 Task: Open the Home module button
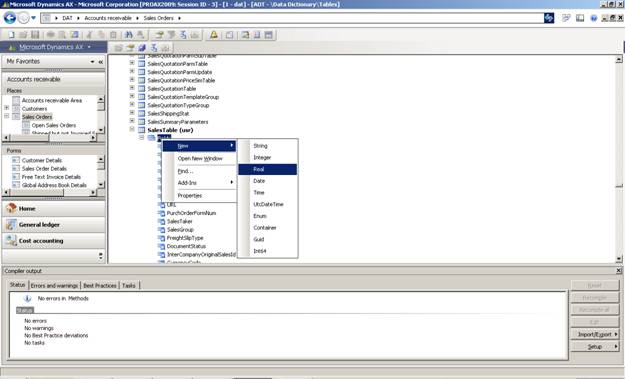coord(54,208)
